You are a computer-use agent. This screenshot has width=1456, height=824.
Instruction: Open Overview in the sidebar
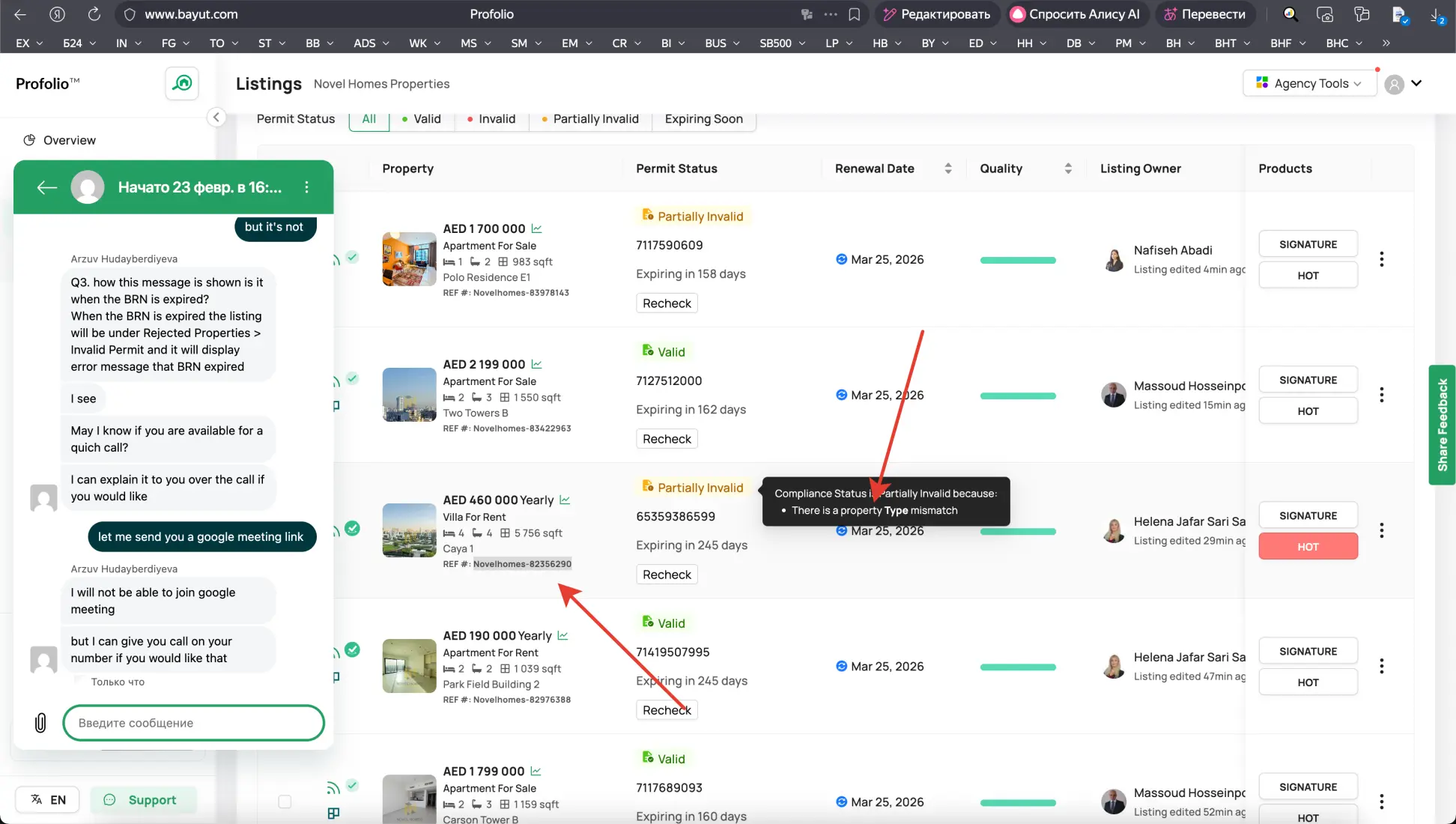pyautogui.click(x=59, y=140)
